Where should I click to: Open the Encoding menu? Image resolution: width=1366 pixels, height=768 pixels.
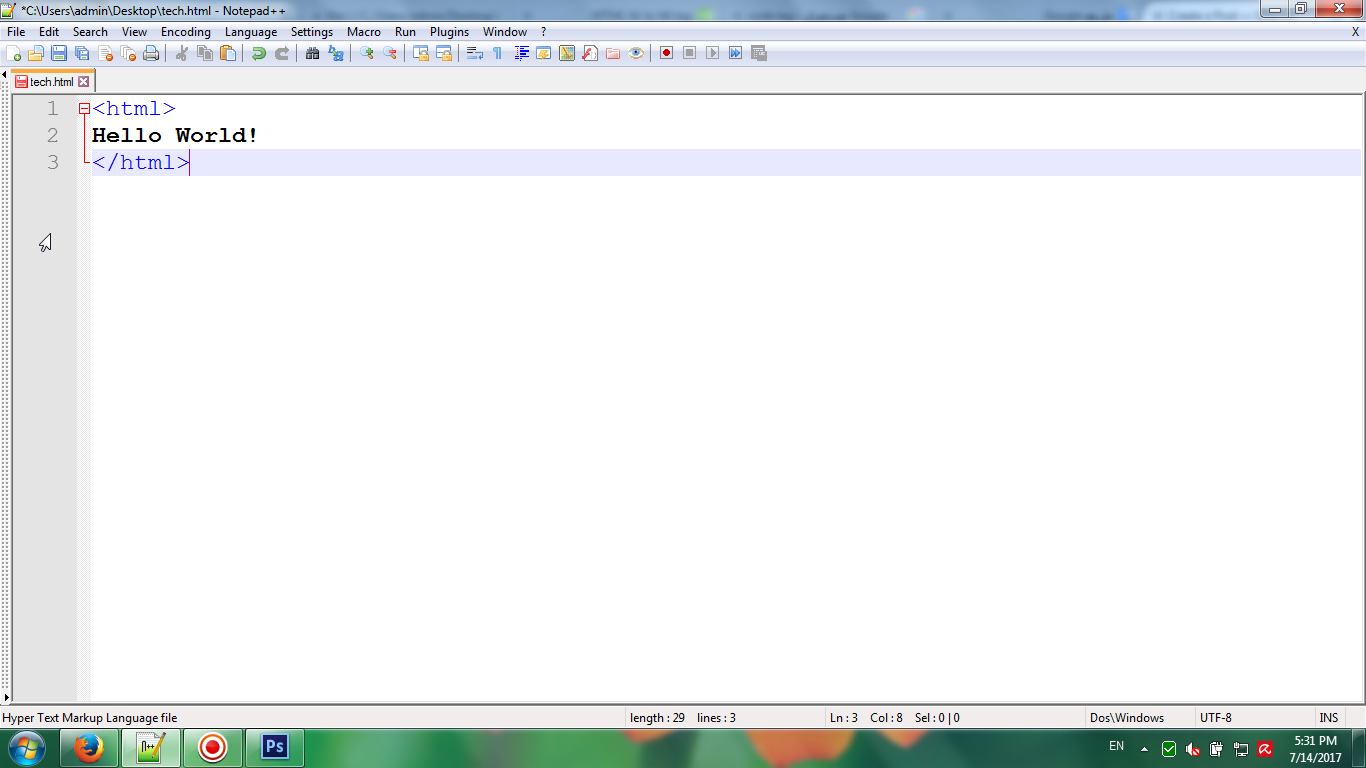(x=186, y=32)
